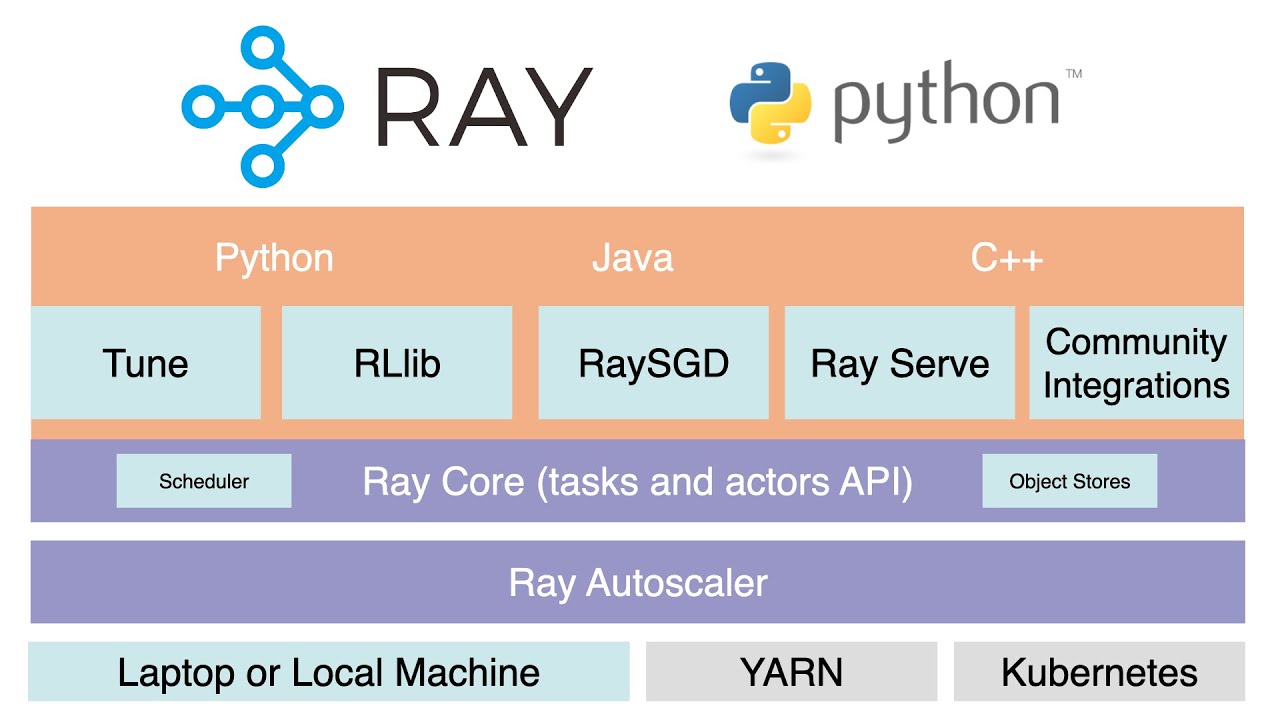
Task: Click the Object Stores box
Action: [1070, 481]
